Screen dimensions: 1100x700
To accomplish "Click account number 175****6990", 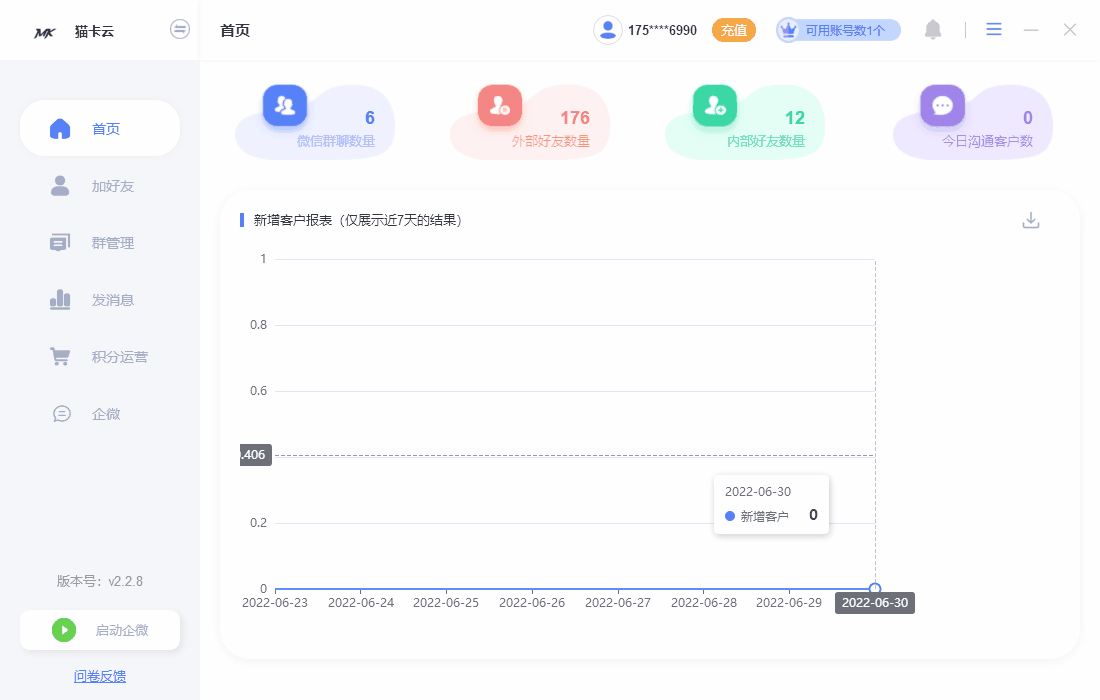I will tap(662, 31).
